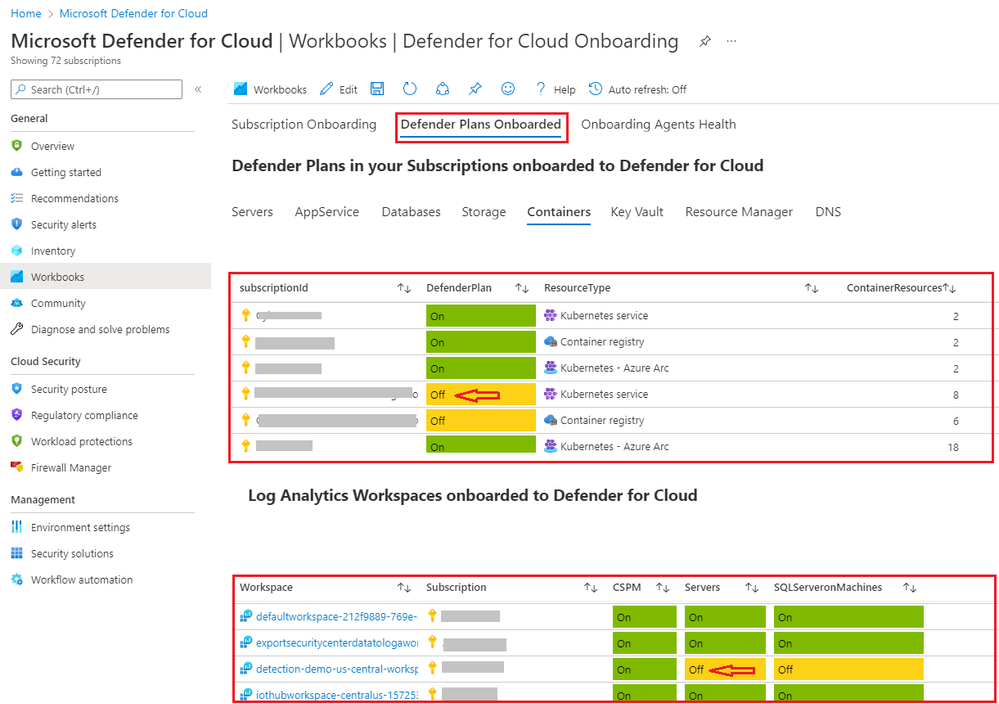Viewport: 999px width, 704px height.
Task: Select the AppService plan tab
Action: pos(327,212)
